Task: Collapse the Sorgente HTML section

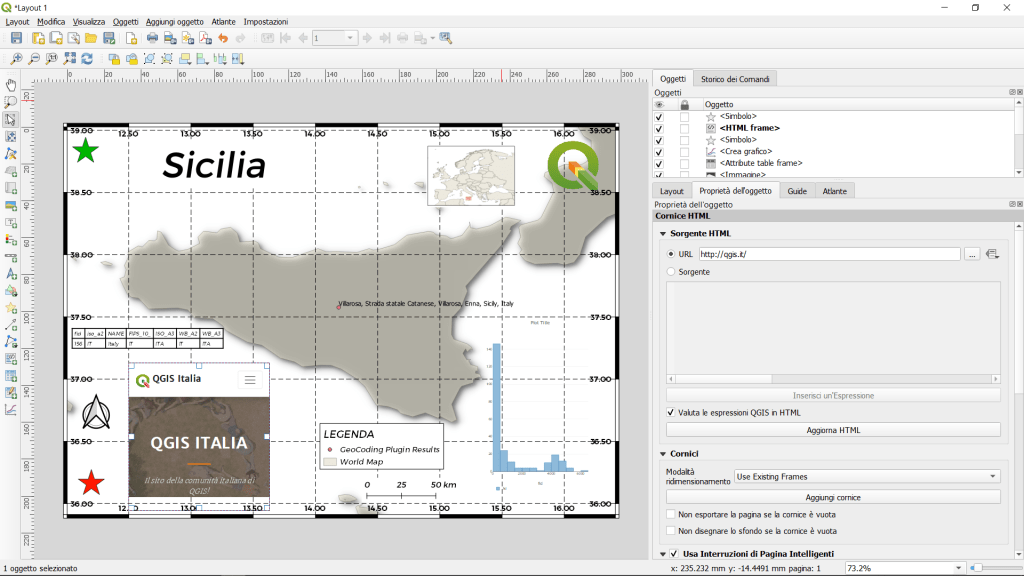Action: (x=662, y=234)
